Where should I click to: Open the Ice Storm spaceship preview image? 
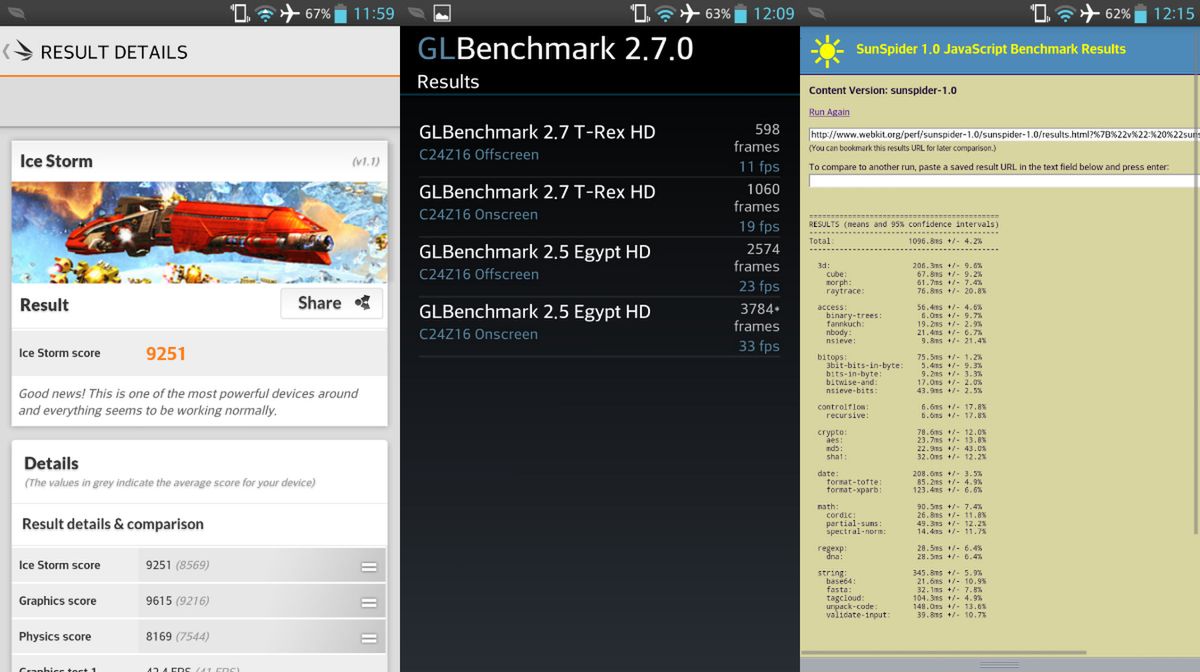[x=199, y=232]
